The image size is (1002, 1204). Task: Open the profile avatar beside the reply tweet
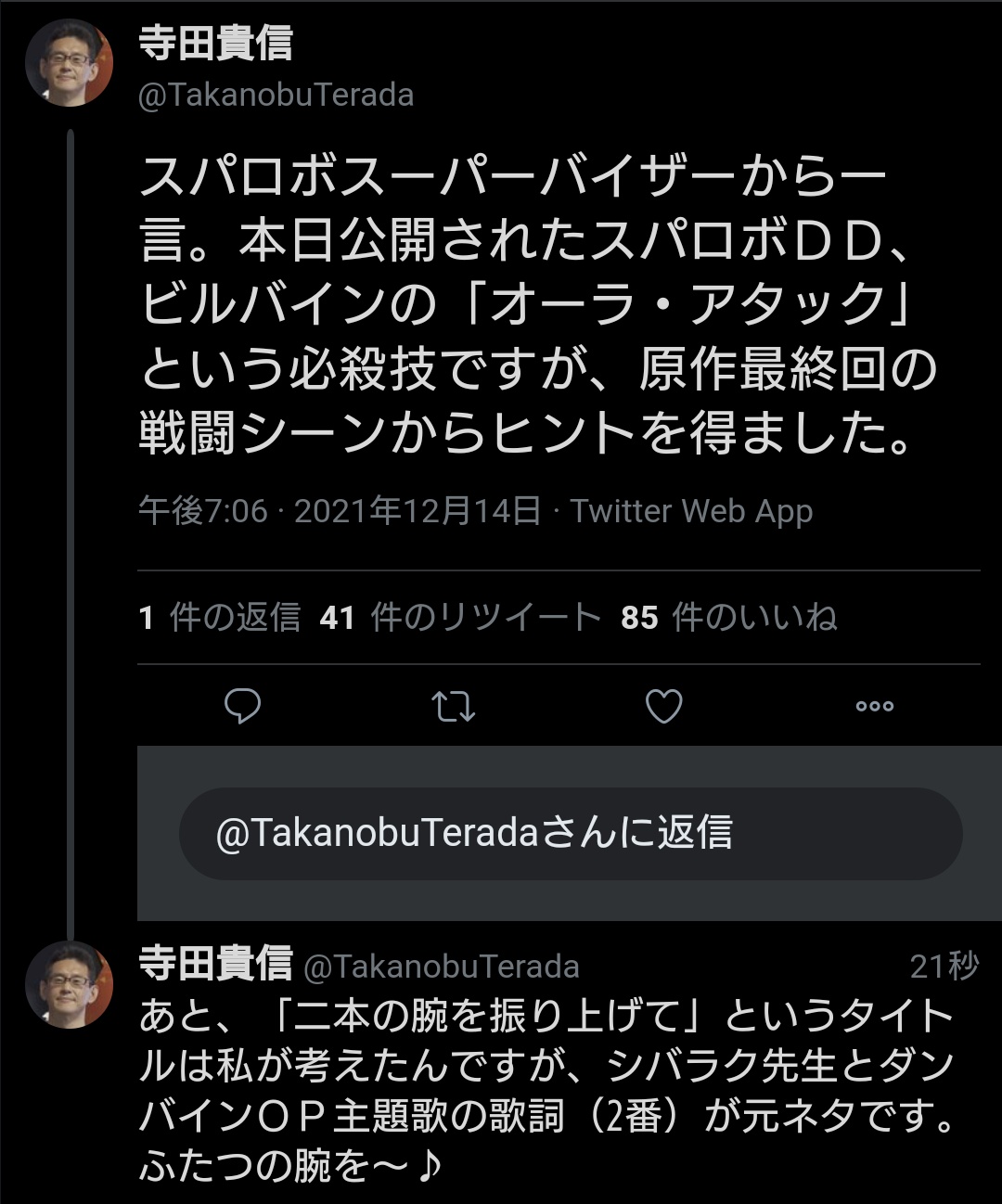tap(69, 984)
